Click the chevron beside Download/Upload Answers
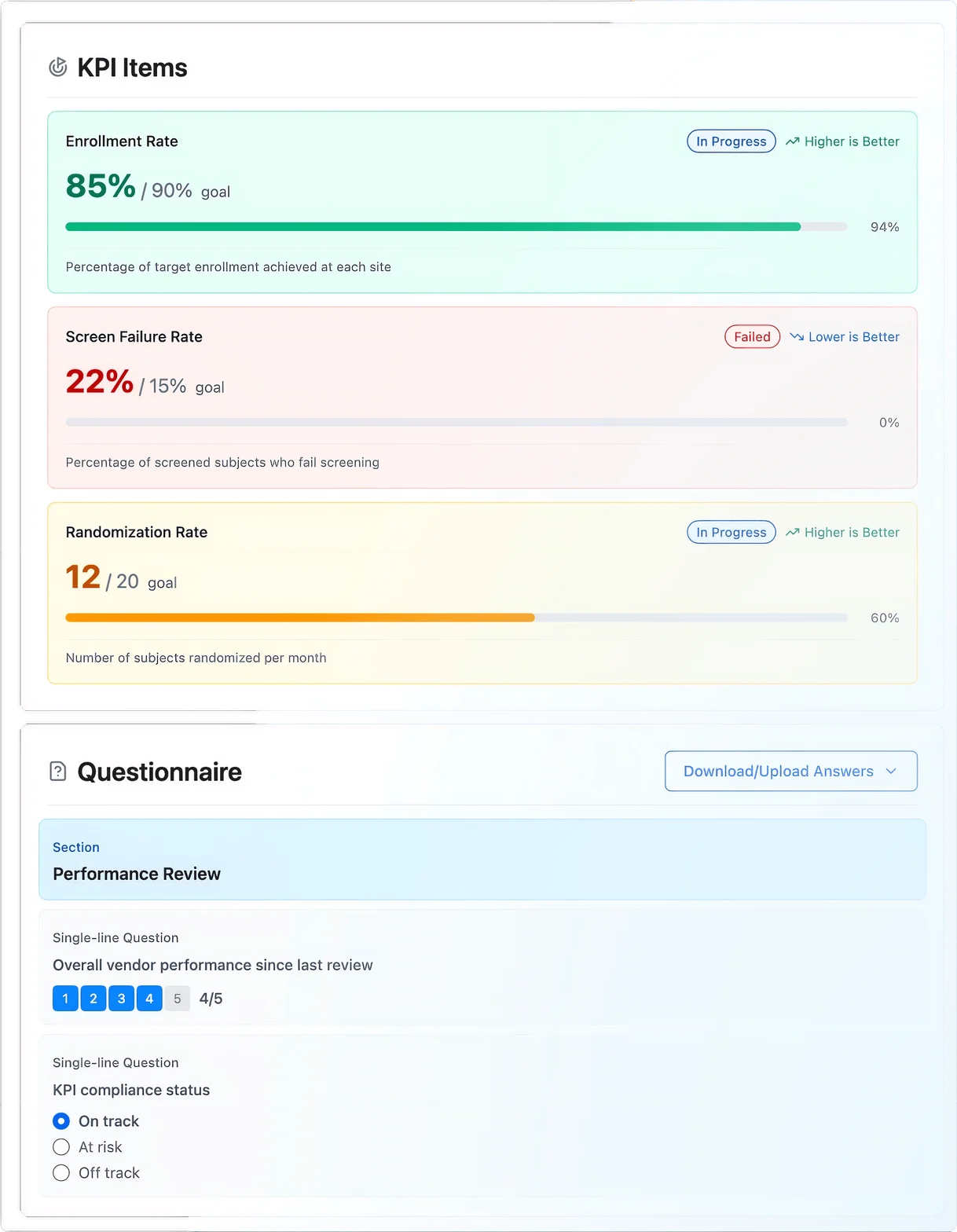 pyautogui.click(x=892, y=771)
